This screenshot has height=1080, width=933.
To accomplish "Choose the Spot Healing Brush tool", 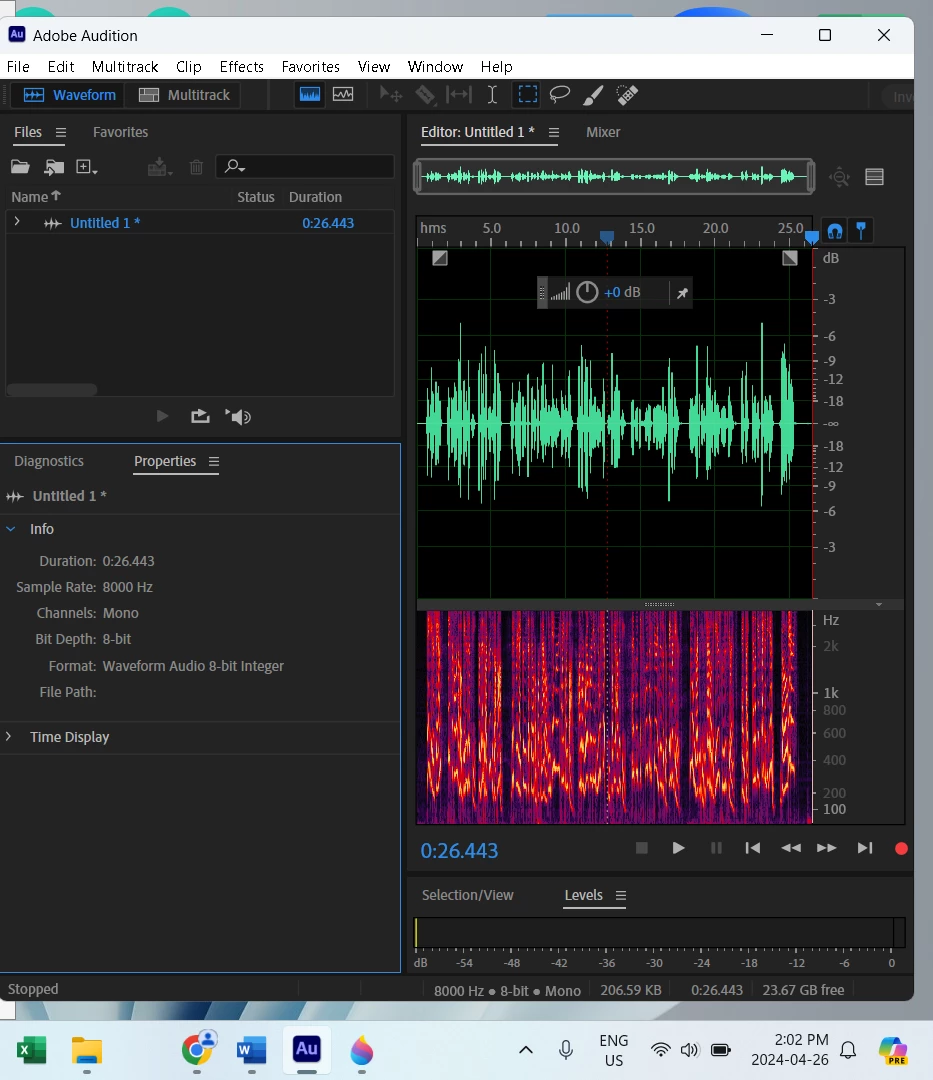I will [x=627, y=95].
